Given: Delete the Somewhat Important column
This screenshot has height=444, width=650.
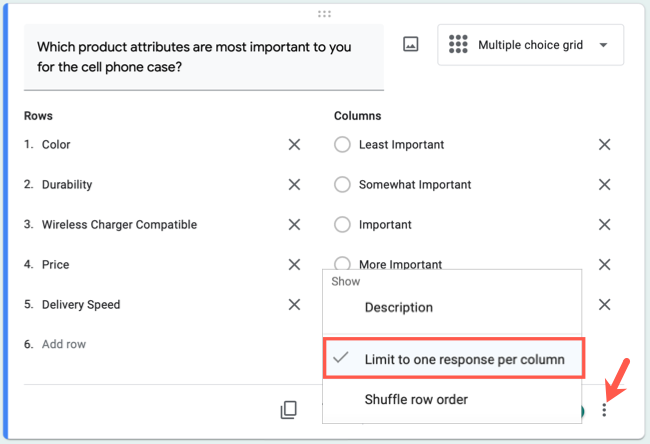Looking at the screenshot, I should pos(604,185).
